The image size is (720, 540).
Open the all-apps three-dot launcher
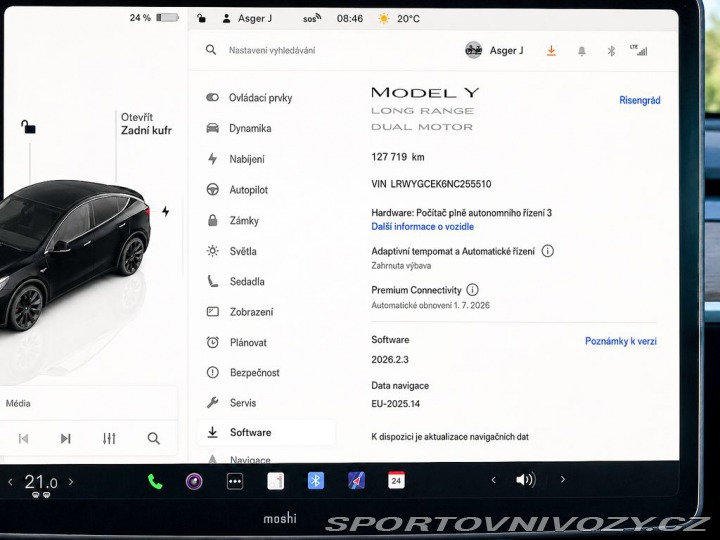[235, 481]
